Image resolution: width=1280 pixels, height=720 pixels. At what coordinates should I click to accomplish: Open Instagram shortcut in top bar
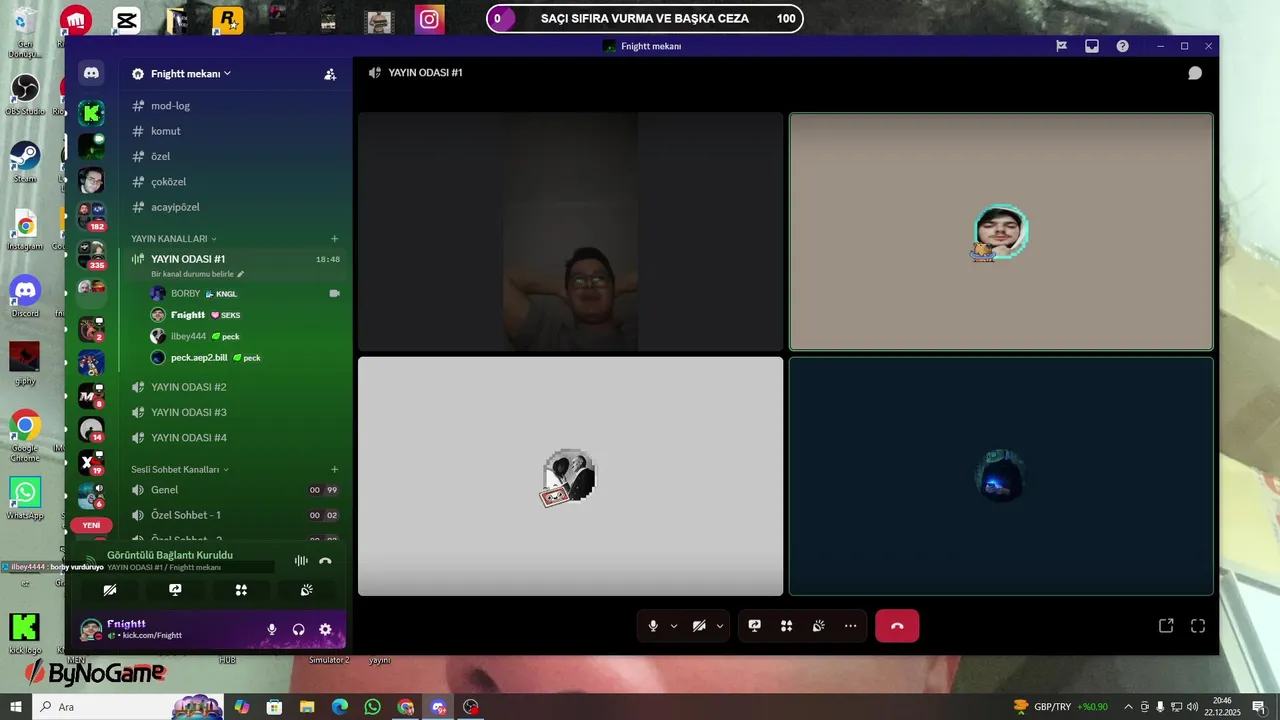pos(430,19)
